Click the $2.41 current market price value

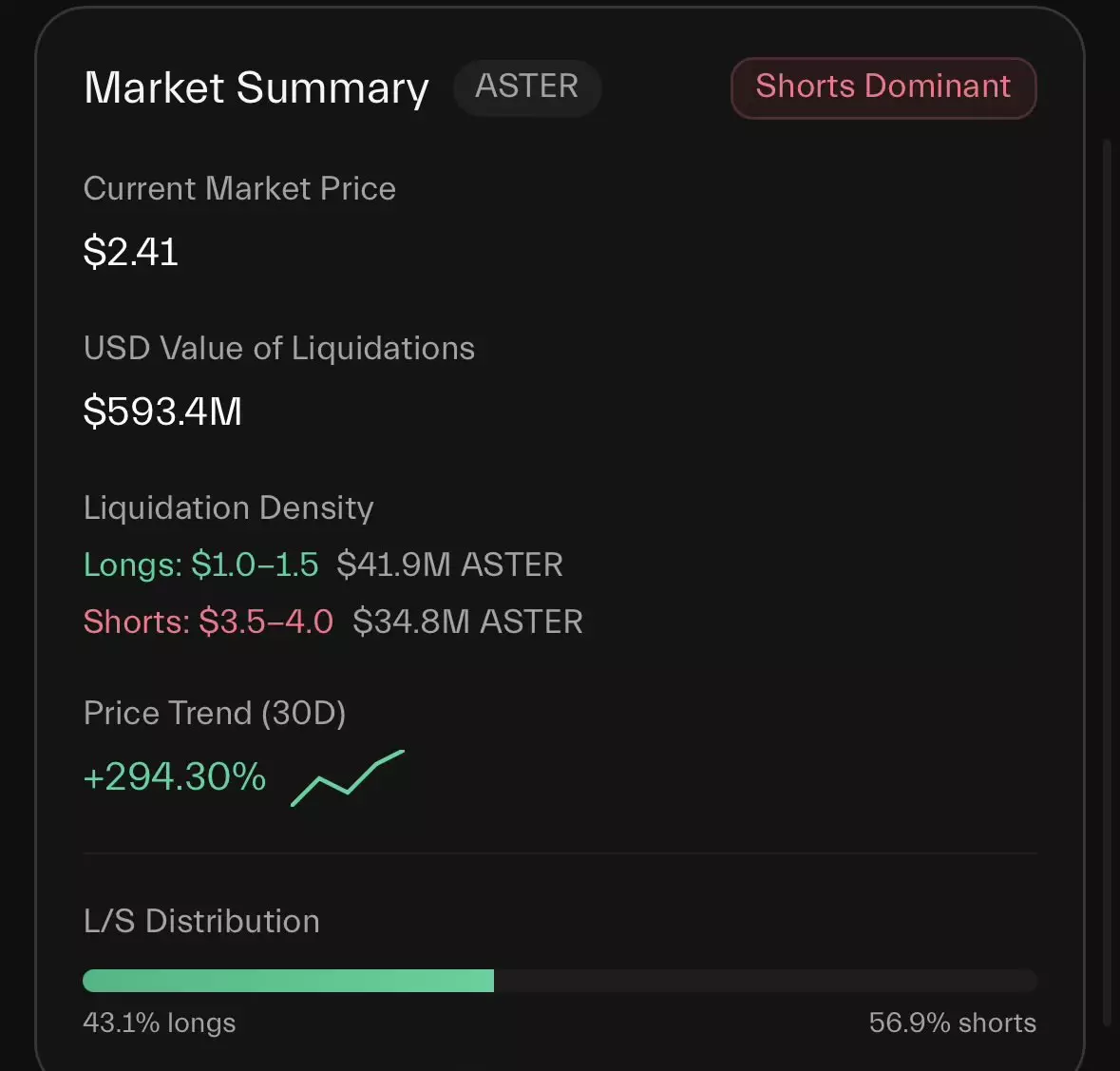[x=131, y=252]
